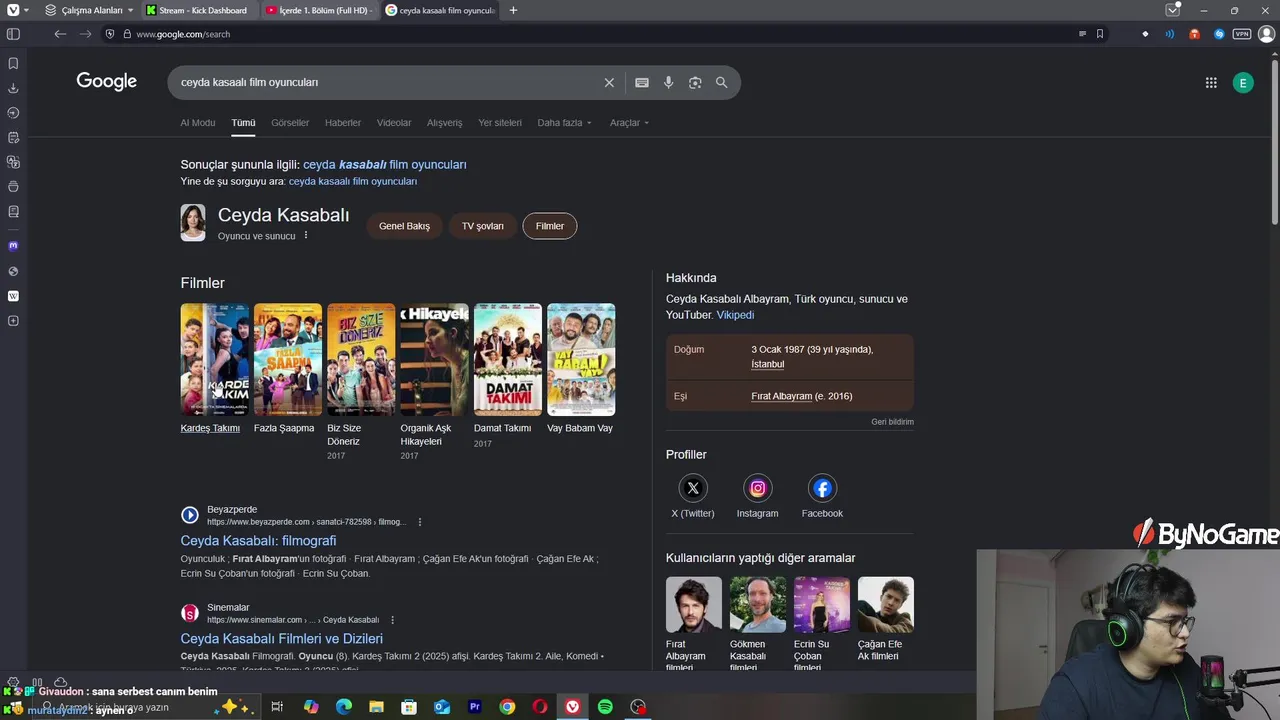Open more options next to Oyuncu ve sunucu
This screenshot has height=720, width=1280.
(306, 236)
